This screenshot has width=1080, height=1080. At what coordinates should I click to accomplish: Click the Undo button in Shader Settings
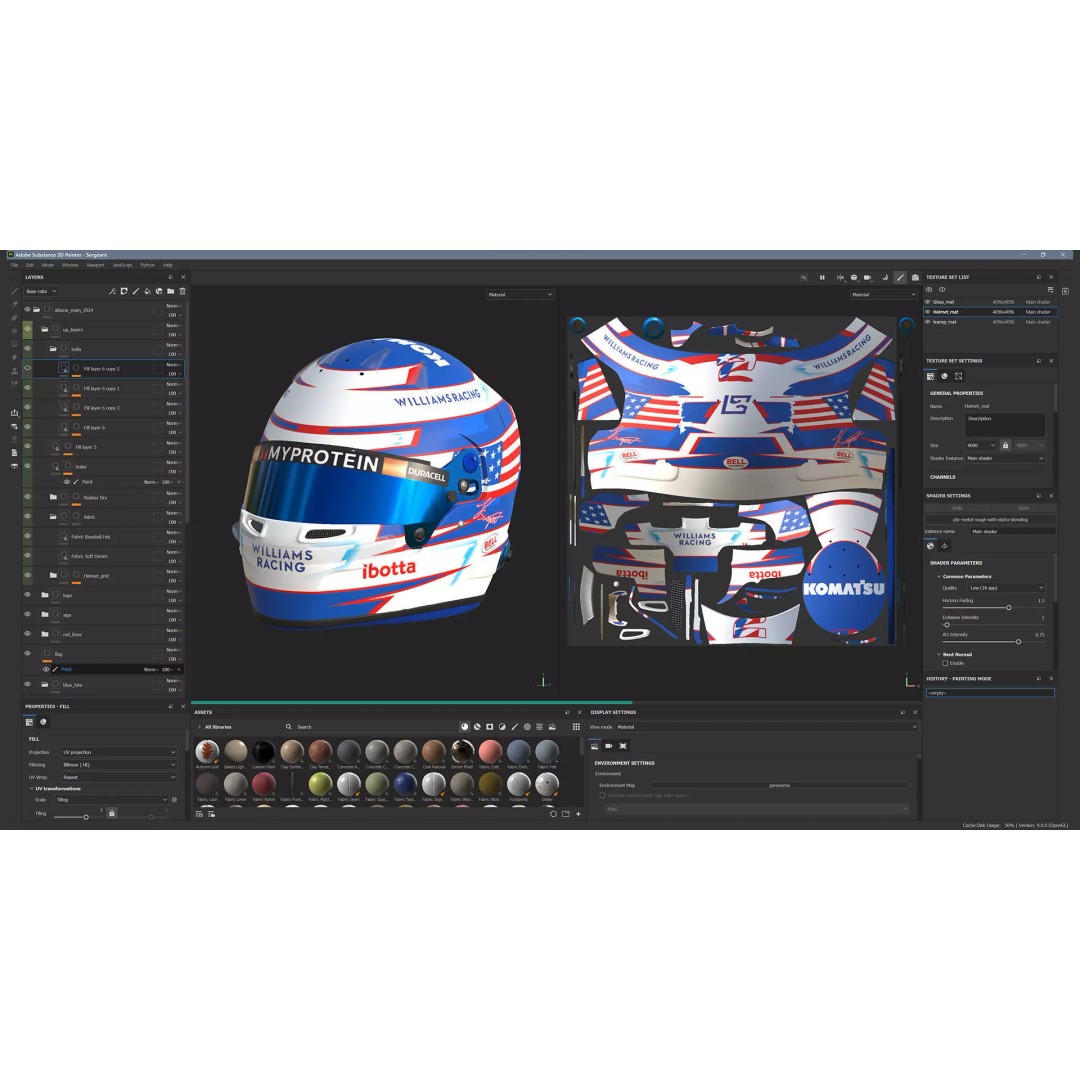tap(957, 508)
